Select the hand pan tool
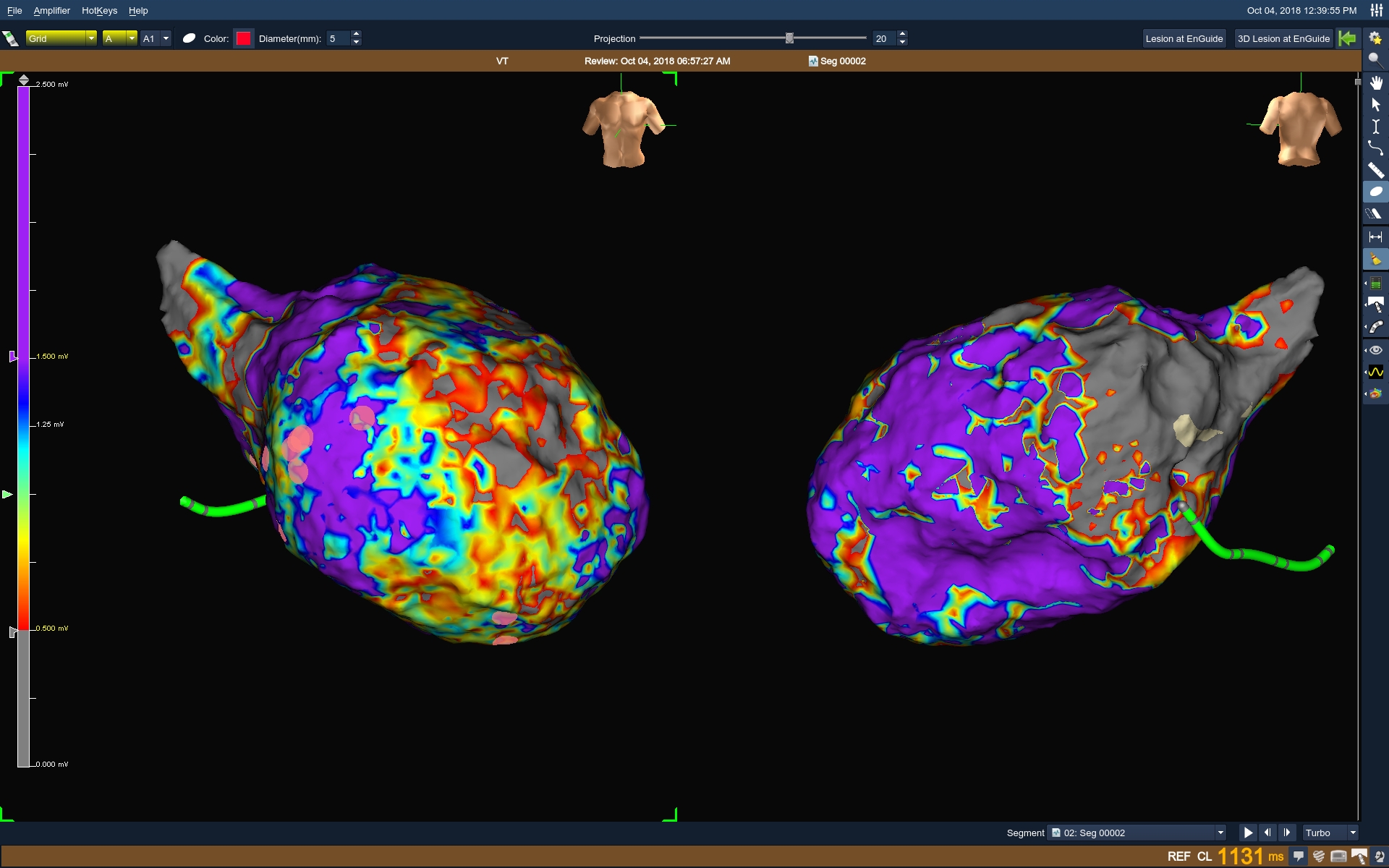Screen dimensions: 1389x868 click(1375, 82)
